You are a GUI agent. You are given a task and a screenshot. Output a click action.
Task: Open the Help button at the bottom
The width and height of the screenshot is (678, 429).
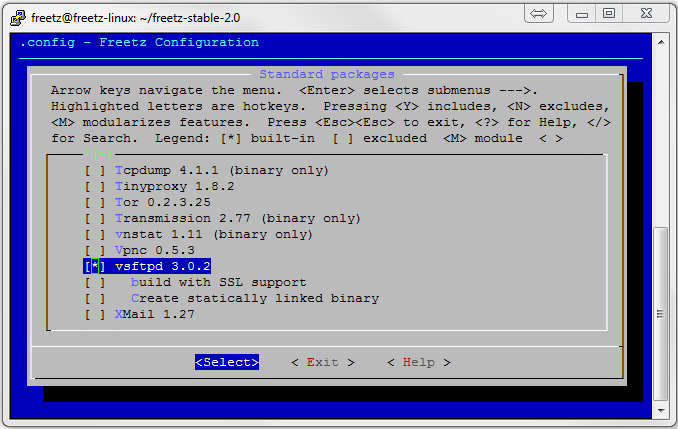418,363
